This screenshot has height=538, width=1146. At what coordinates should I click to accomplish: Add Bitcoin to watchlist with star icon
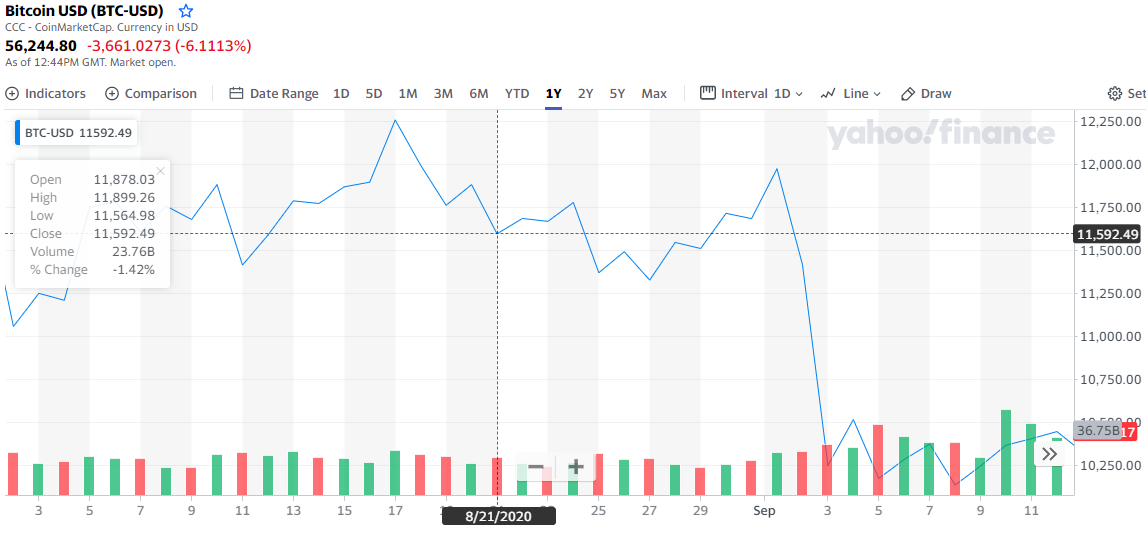(x=185, y=11)
